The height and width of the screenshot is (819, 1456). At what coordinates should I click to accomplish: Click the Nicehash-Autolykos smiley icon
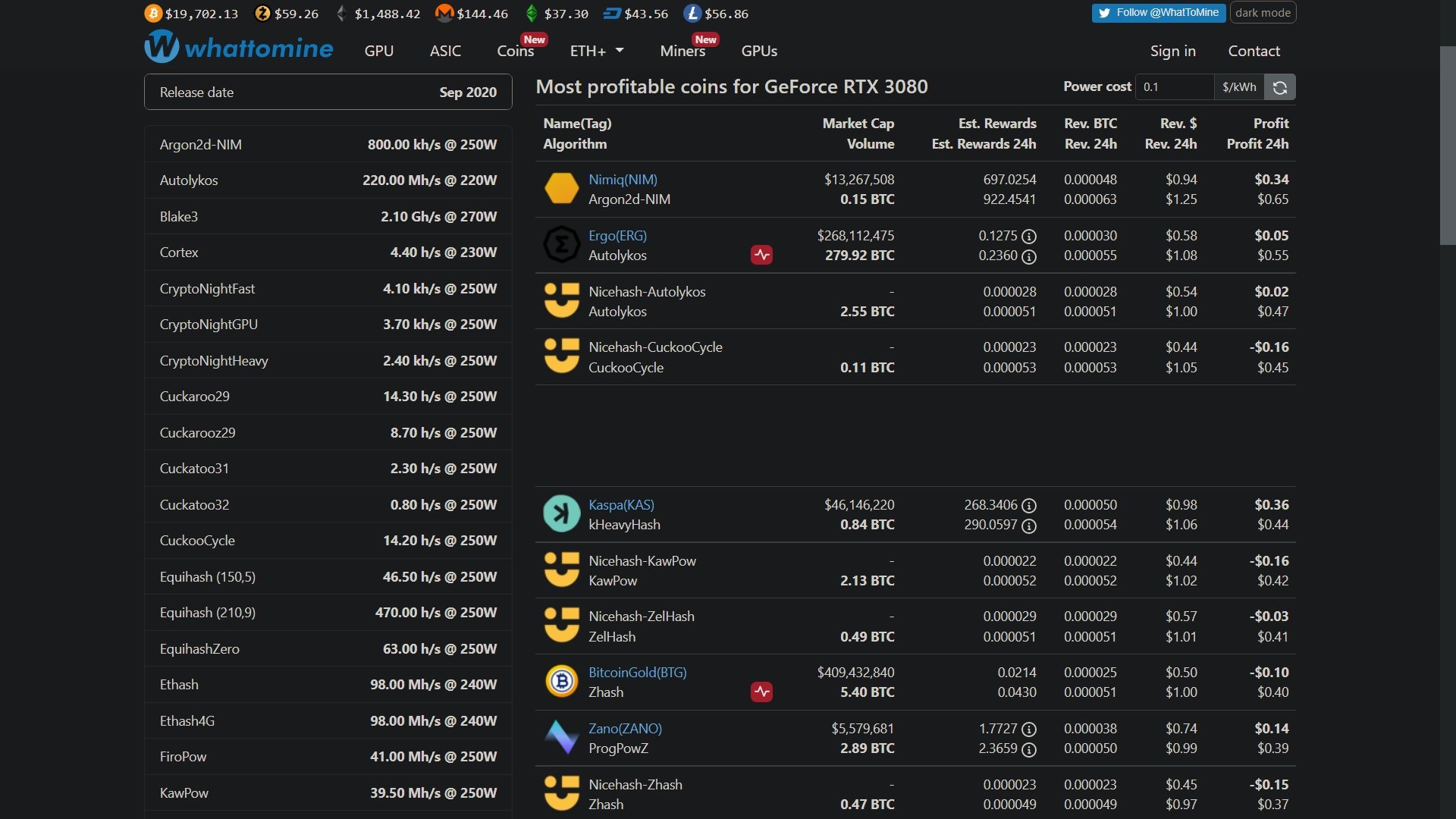[x=562, y=300]
